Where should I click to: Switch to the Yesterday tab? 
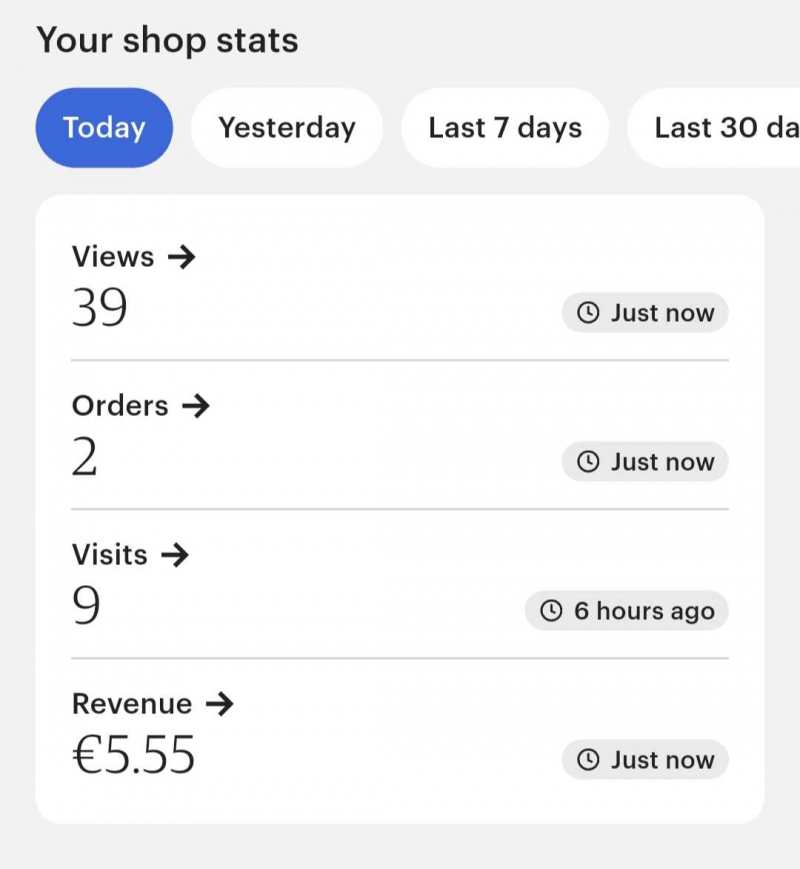pyautogui.click(x=287, y=128)
